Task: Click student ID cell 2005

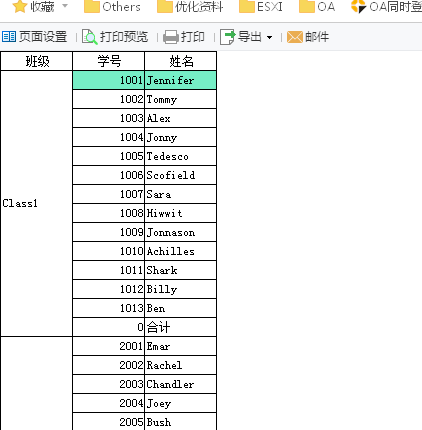Action: coord(109,422)
